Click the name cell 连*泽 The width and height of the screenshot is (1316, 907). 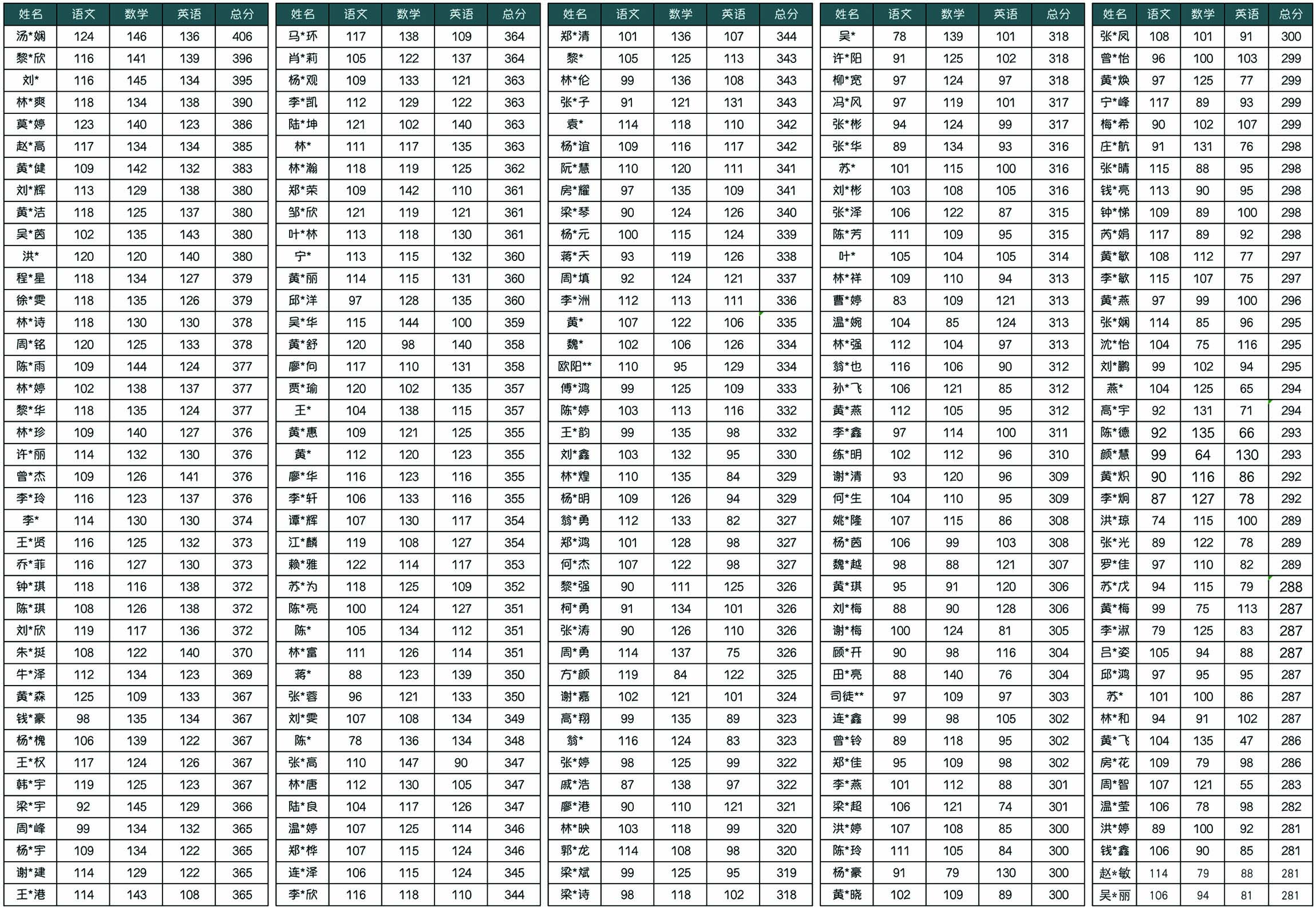[303, 873]
